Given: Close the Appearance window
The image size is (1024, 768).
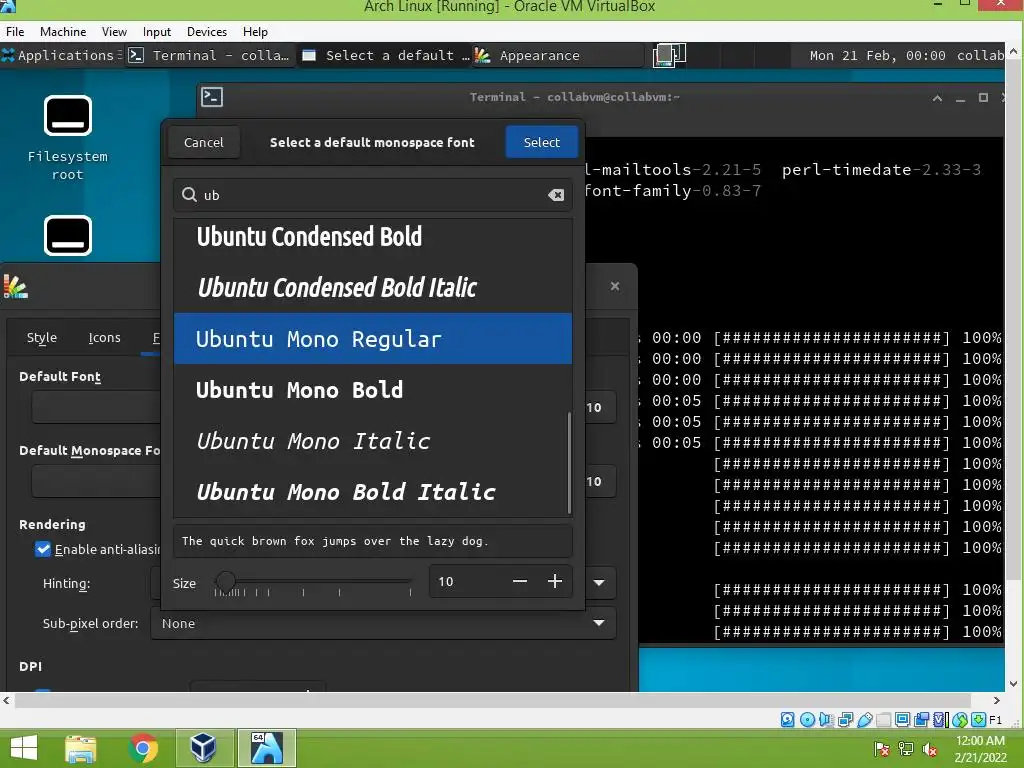Looking at the screenshot, I should (615, 286).
